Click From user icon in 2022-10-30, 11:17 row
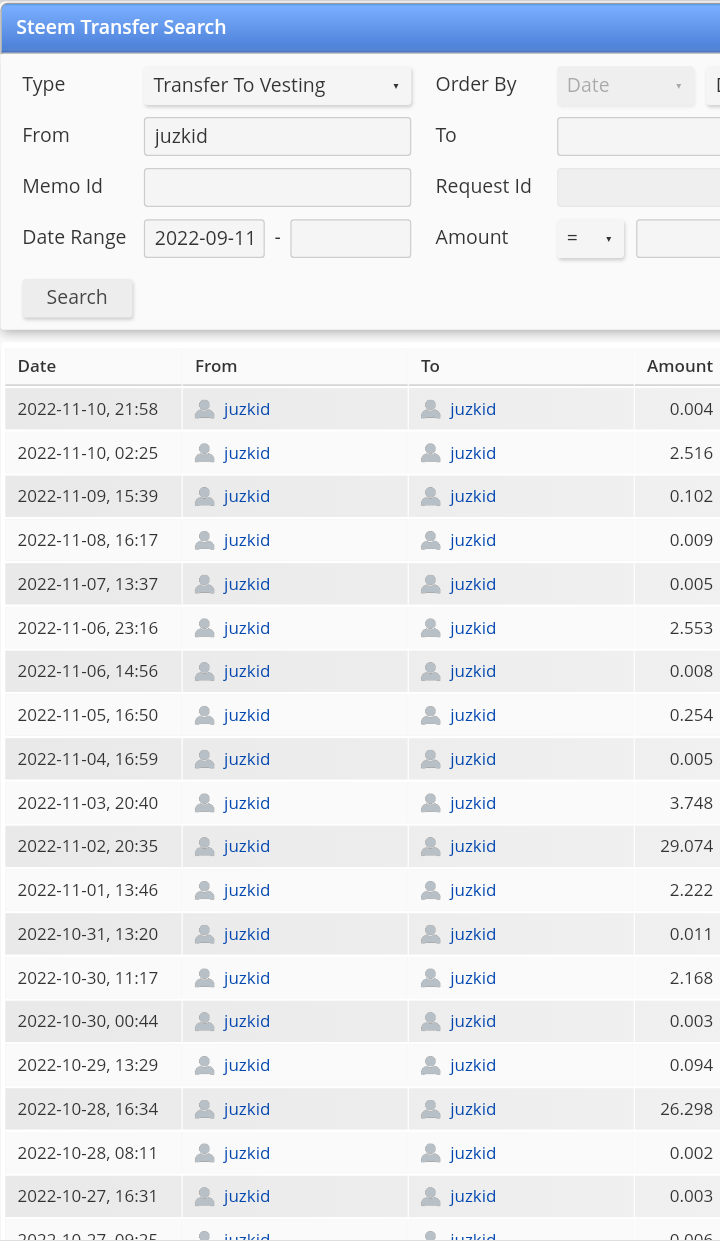Image resolution: width=720 pixels, height=1244 pixels. click(205, 978)
